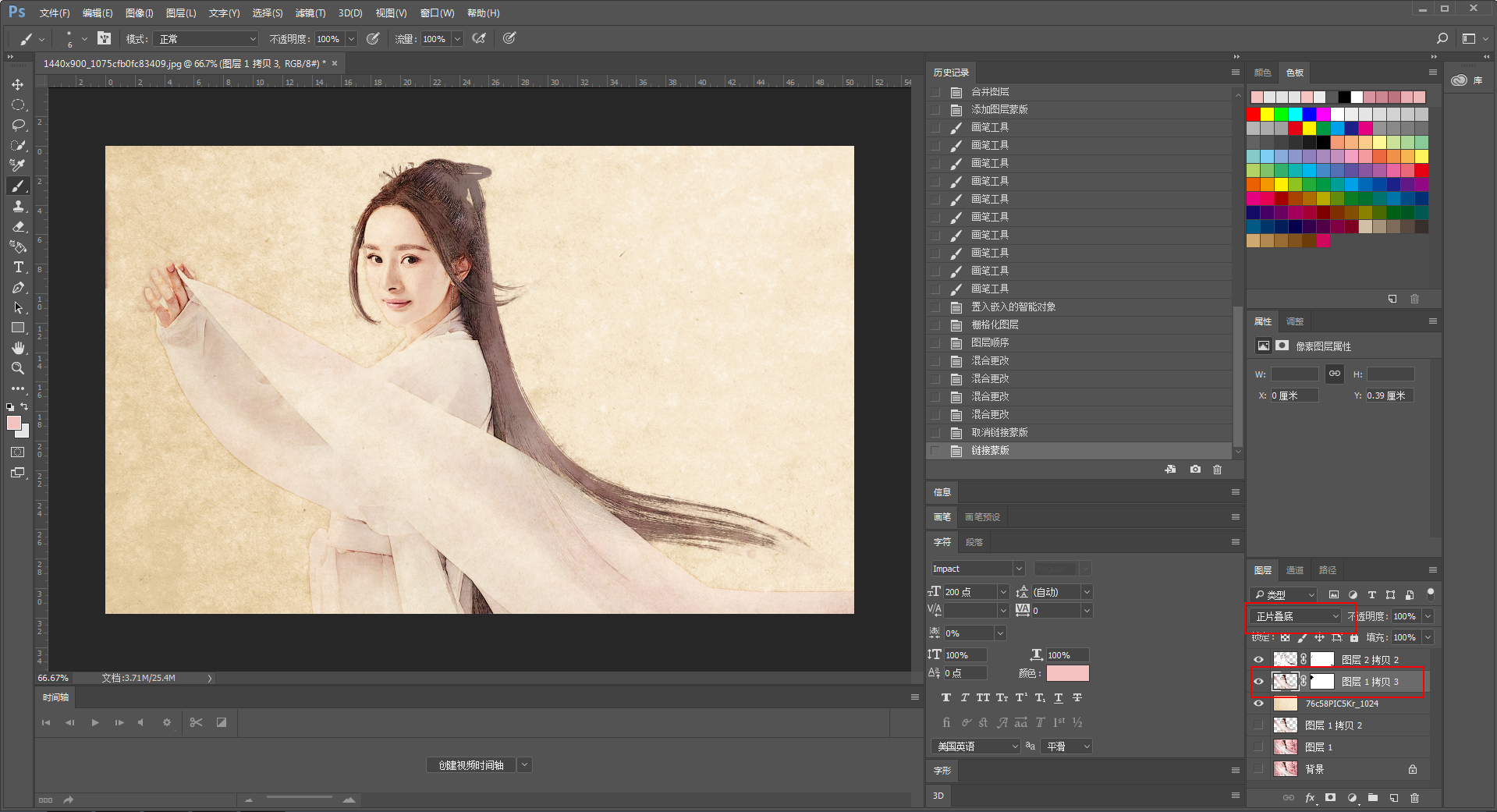1497x812 pixels.
Task: Delete the layer using the Layers trash icon
Action: click(x=1415, y=798)
